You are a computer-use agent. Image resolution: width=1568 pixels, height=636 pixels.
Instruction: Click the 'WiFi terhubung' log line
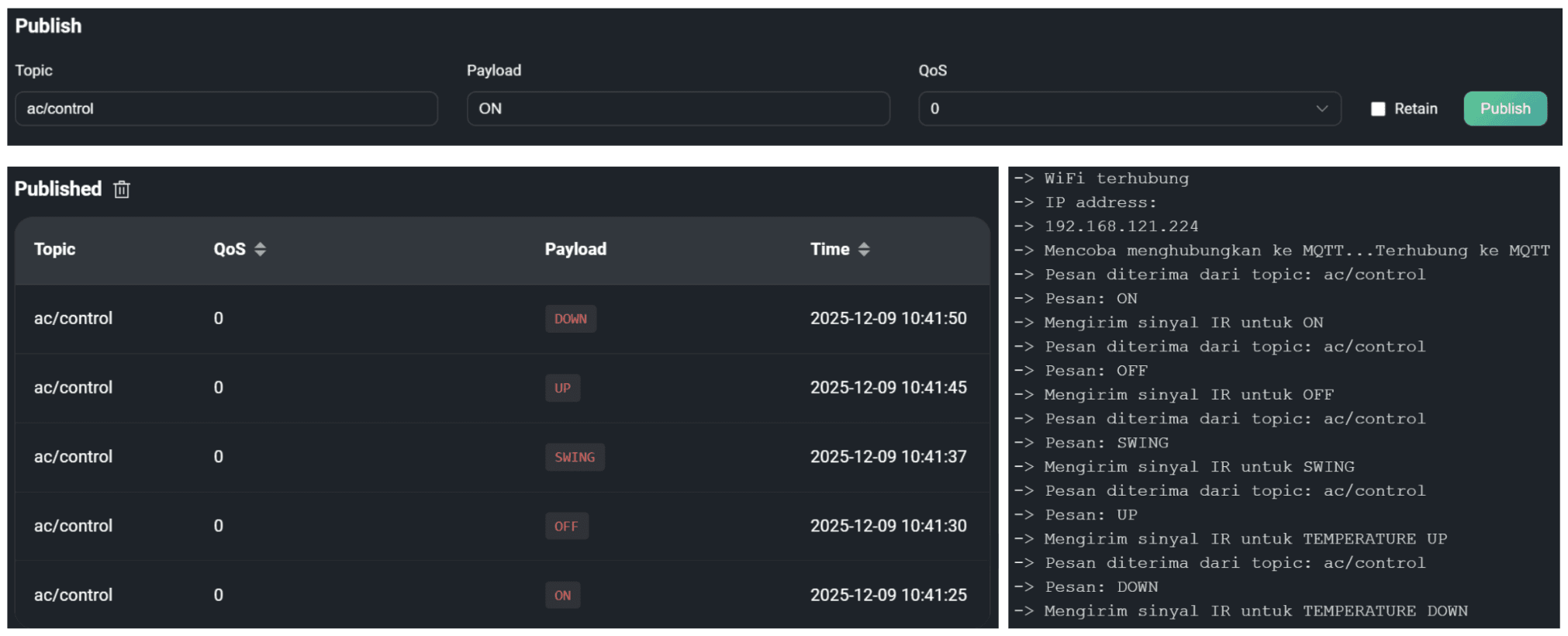[1102, 178]
